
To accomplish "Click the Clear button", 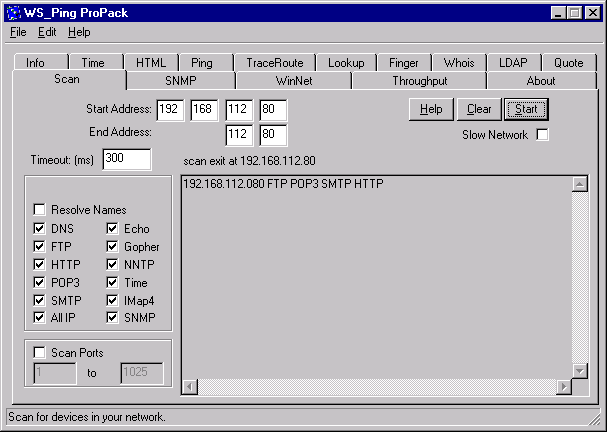I will point(479,109).
